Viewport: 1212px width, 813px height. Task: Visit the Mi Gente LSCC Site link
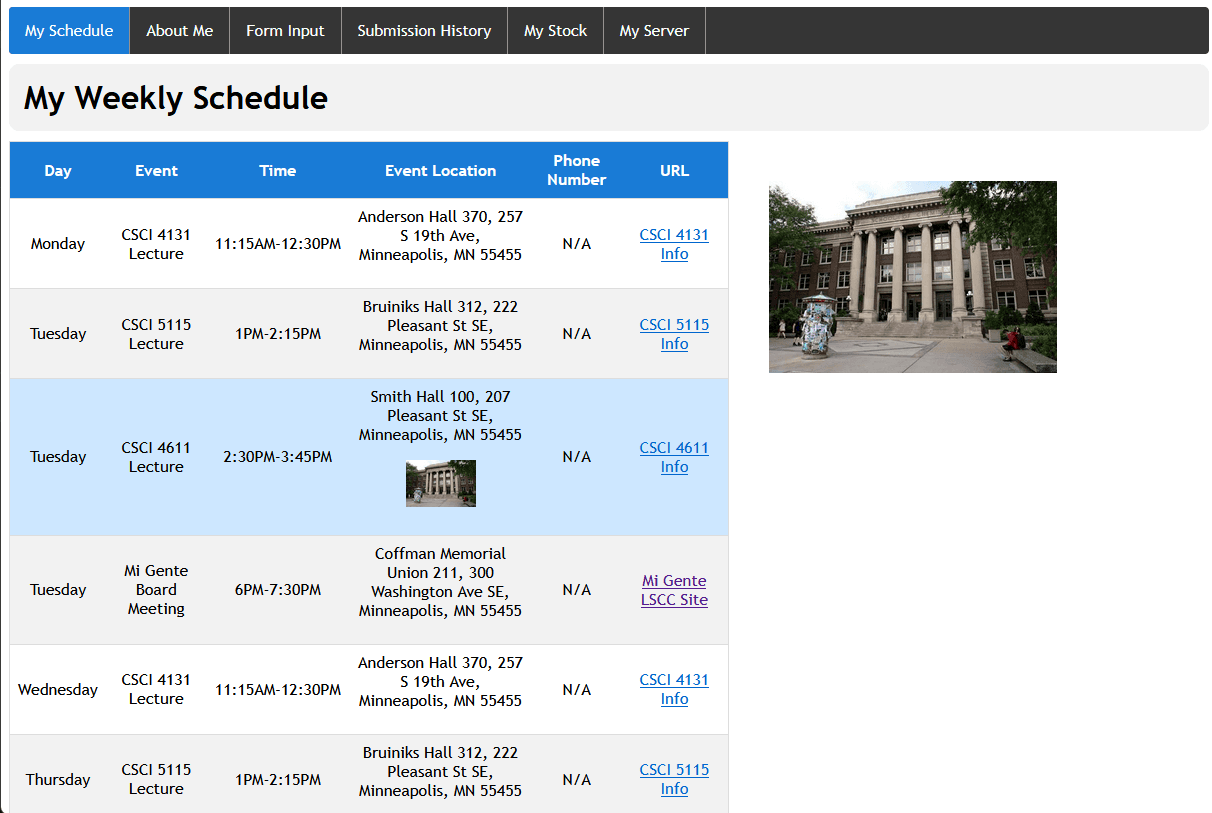pos(674,590)
